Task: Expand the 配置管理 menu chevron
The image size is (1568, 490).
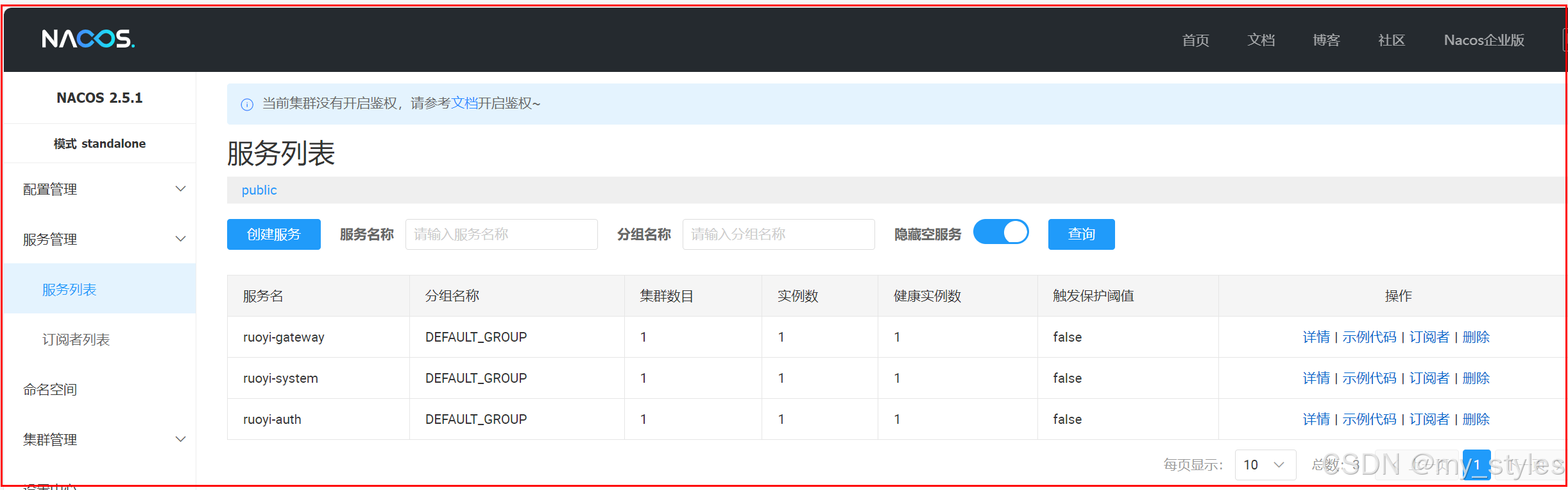Action: pyautogui.click(x=181, y=189)
